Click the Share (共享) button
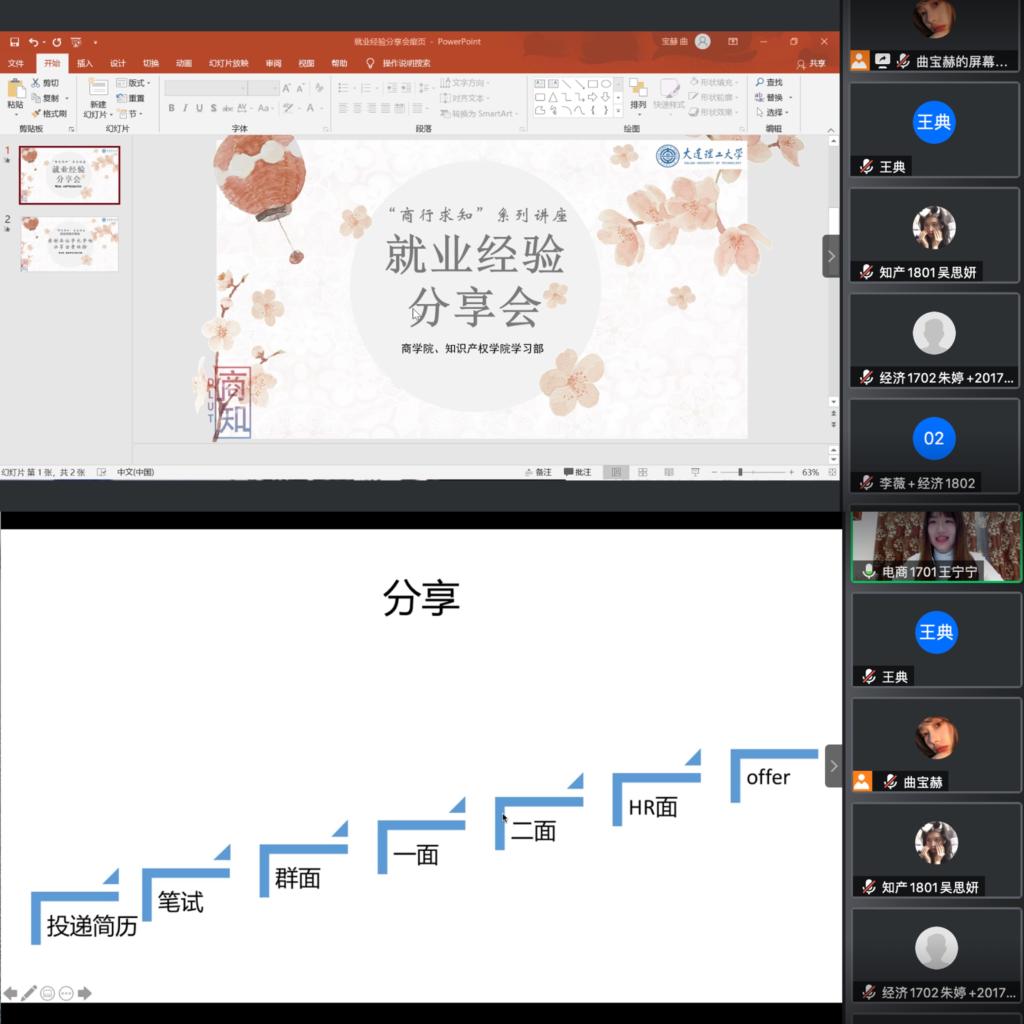This screenshot has width=1024, height=1024. point(811,63)
